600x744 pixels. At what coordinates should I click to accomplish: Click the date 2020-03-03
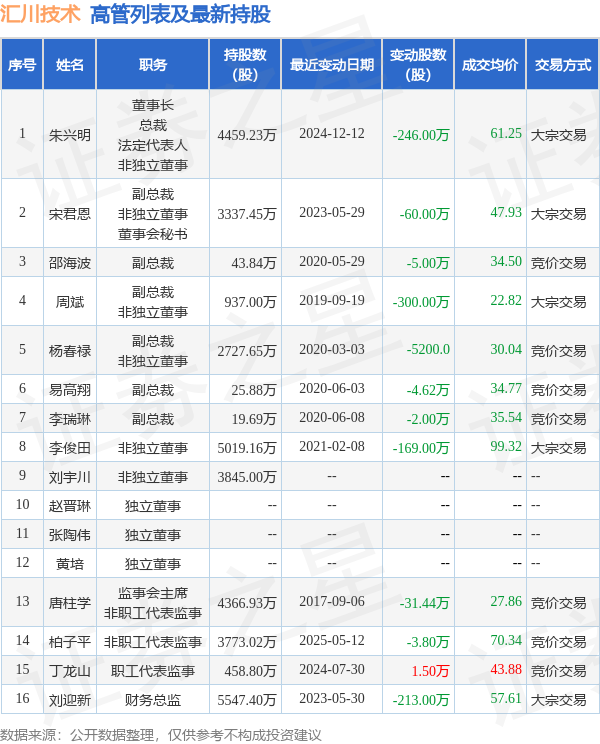point(332,349)
